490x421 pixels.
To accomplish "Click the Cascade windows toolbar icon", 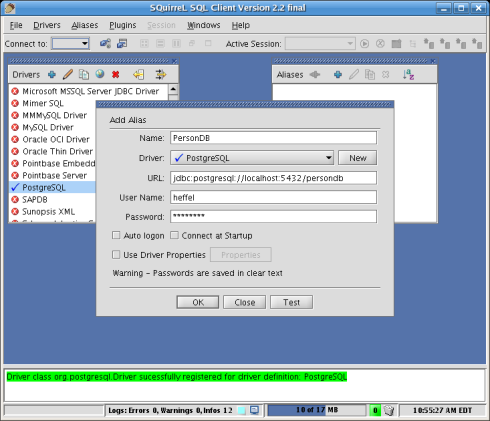I will tap(192, 43).
